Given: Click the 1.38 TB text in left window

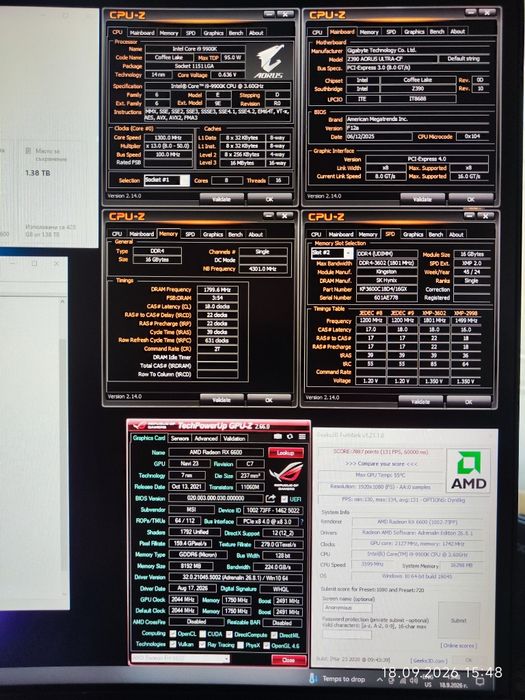Looking at the screenshot, I should [38, 173].
